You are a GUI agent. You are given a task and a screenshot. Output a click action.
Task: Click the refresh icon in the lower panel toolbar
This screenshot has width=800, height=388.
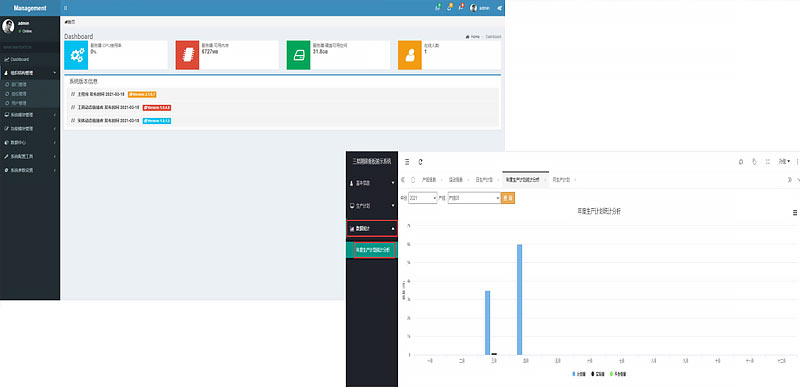coord(420,162)
